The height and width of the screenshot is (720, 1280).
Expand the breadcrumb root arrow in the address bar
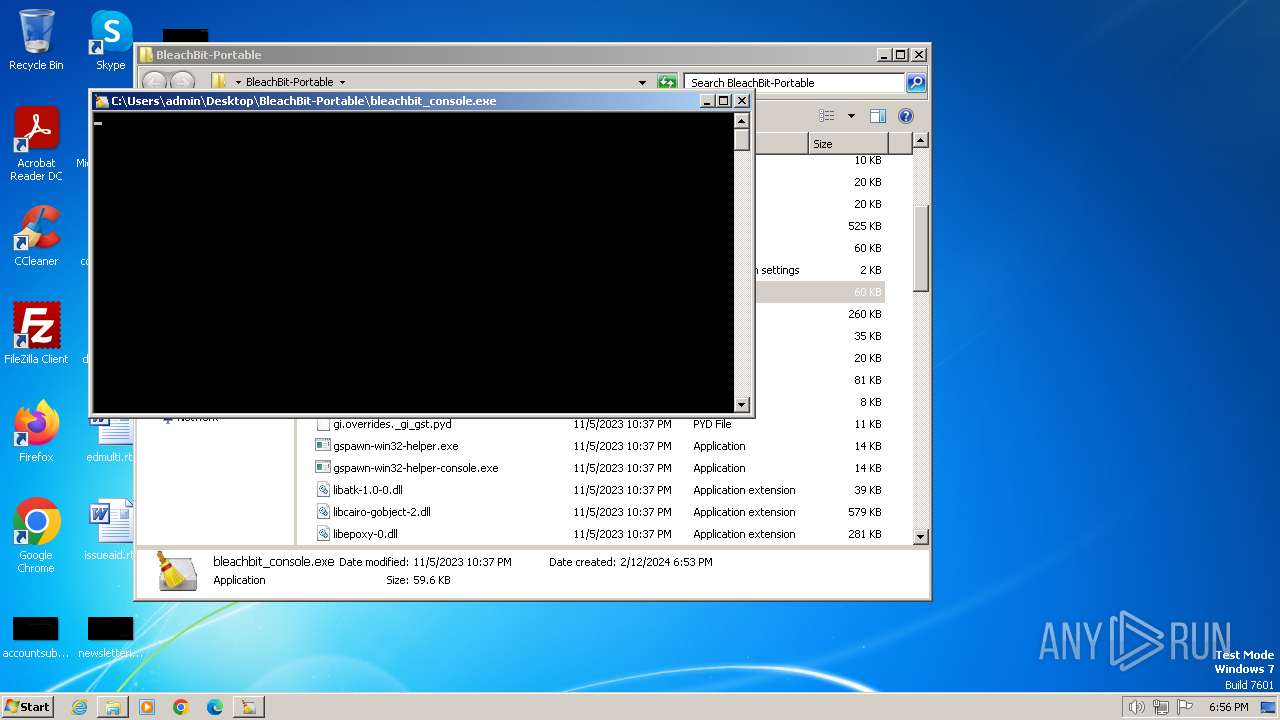[x=238, y=82]
